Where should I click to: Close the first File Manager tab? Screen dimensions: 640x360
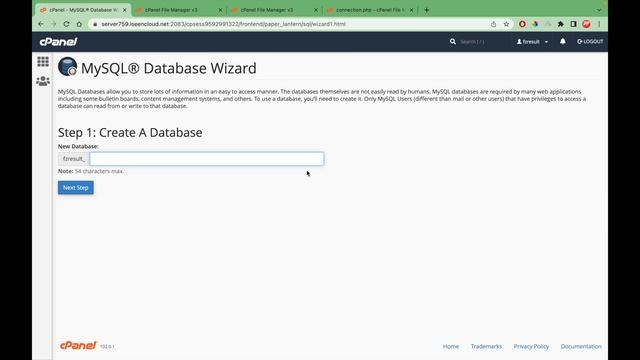point(220,10)
